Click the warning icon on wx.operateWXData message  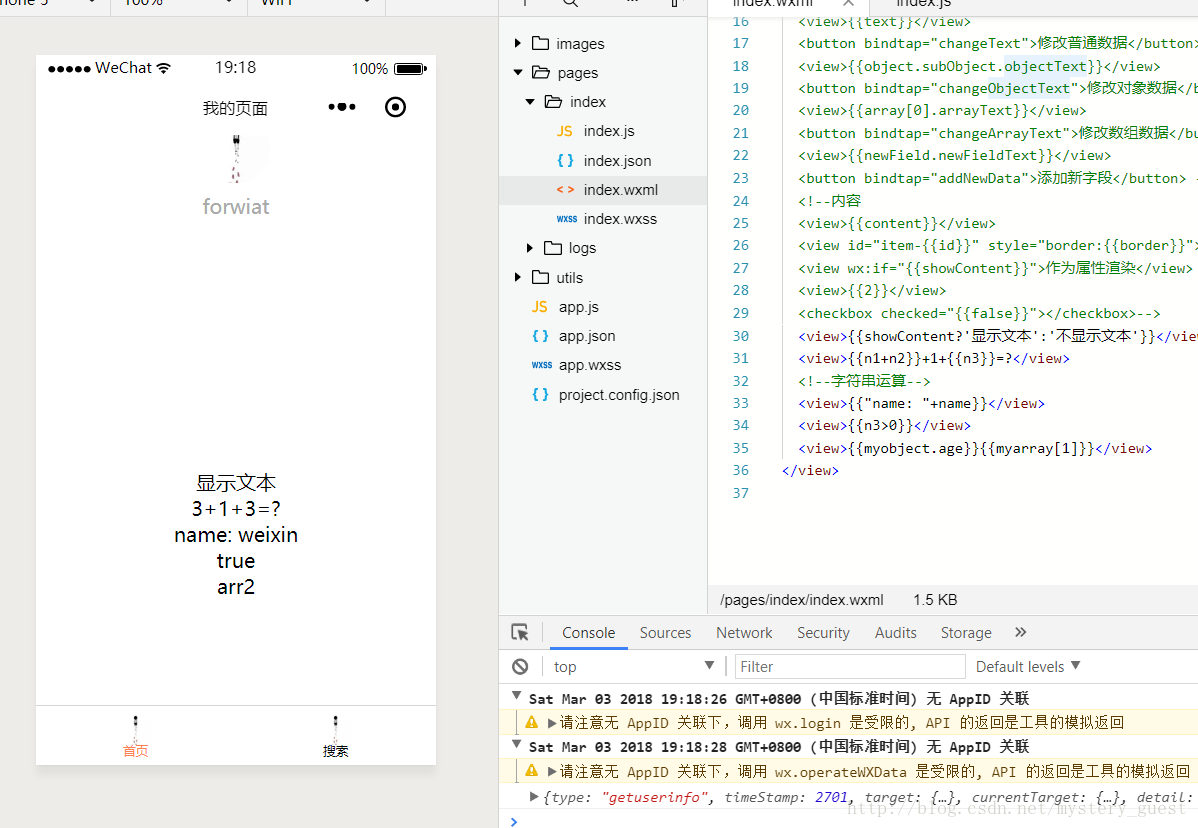[x=532, y=771]
